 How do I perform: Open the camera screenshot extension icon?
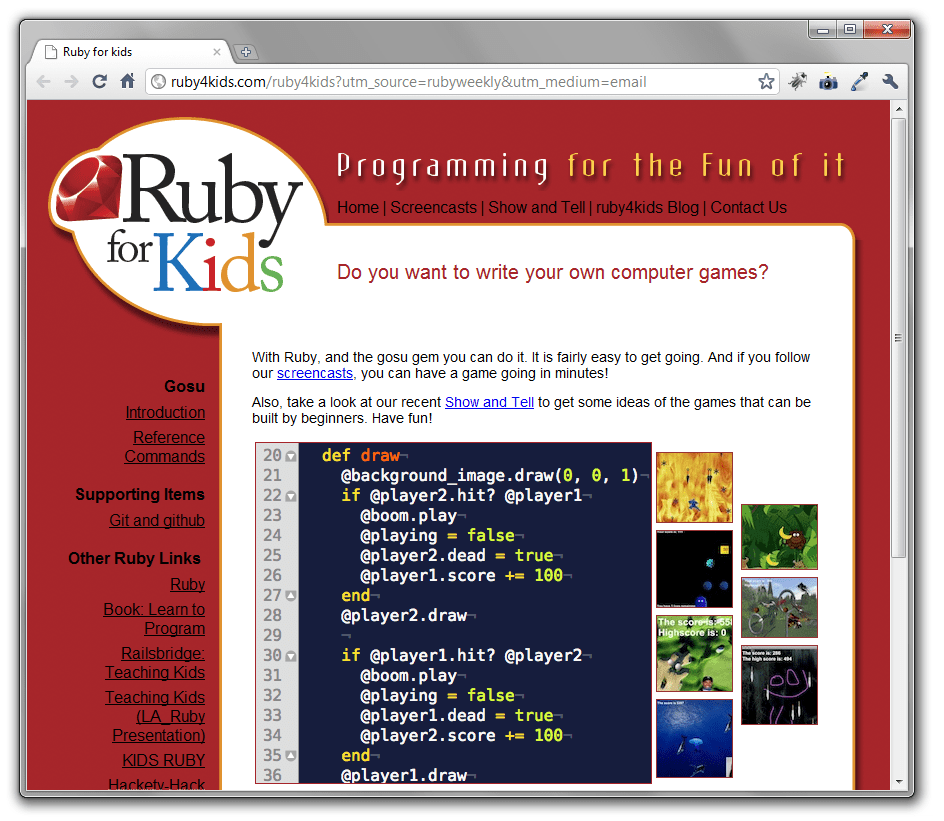(x=828, y=82)
